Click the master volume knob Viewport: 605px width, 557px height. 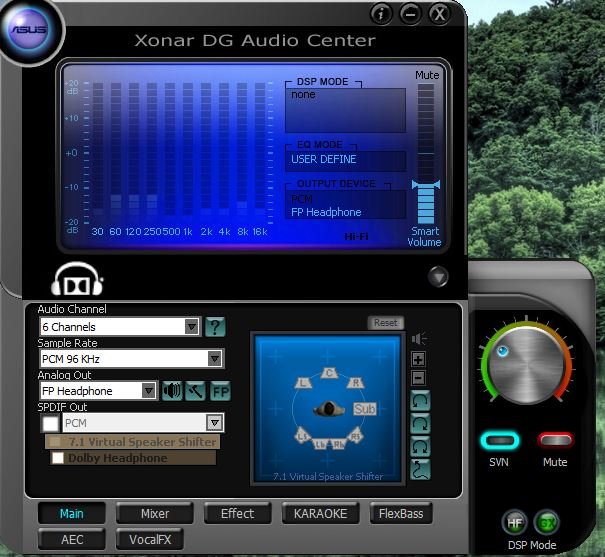click(527, 365)
